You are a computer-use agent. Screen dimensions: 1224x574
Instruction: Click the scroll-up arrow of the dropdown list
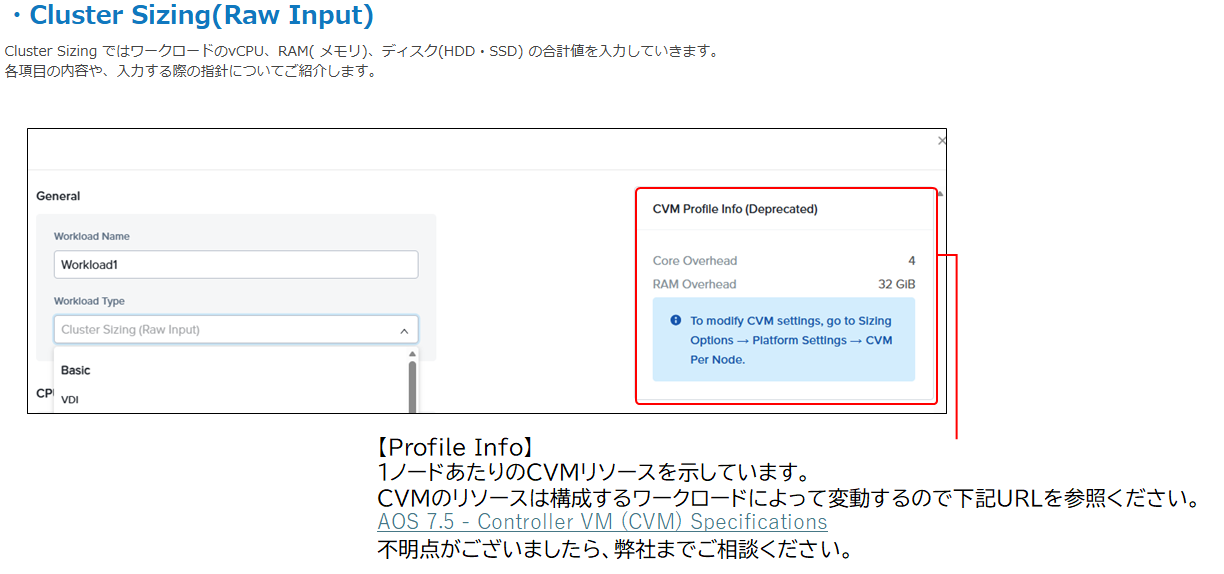click(412, 354)
